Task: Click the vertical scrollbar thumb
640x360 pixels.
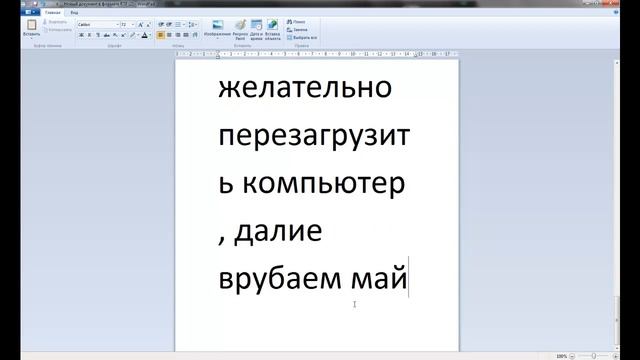Action: pos(617,321)
